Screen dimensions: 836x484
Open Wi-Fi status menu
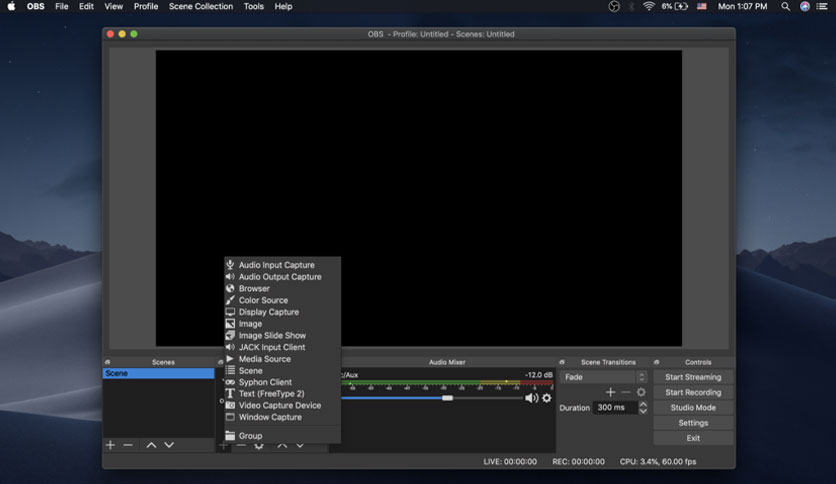tap(648, 6)
